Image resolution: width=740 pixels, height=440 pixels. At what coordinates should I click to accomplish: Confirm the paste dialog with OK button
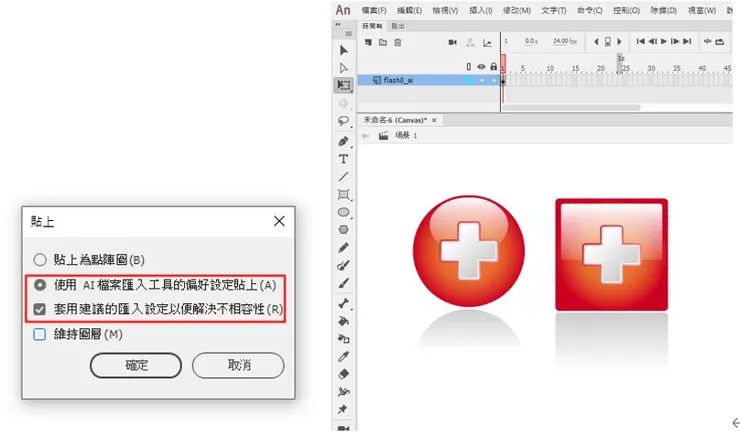(136, 365)
